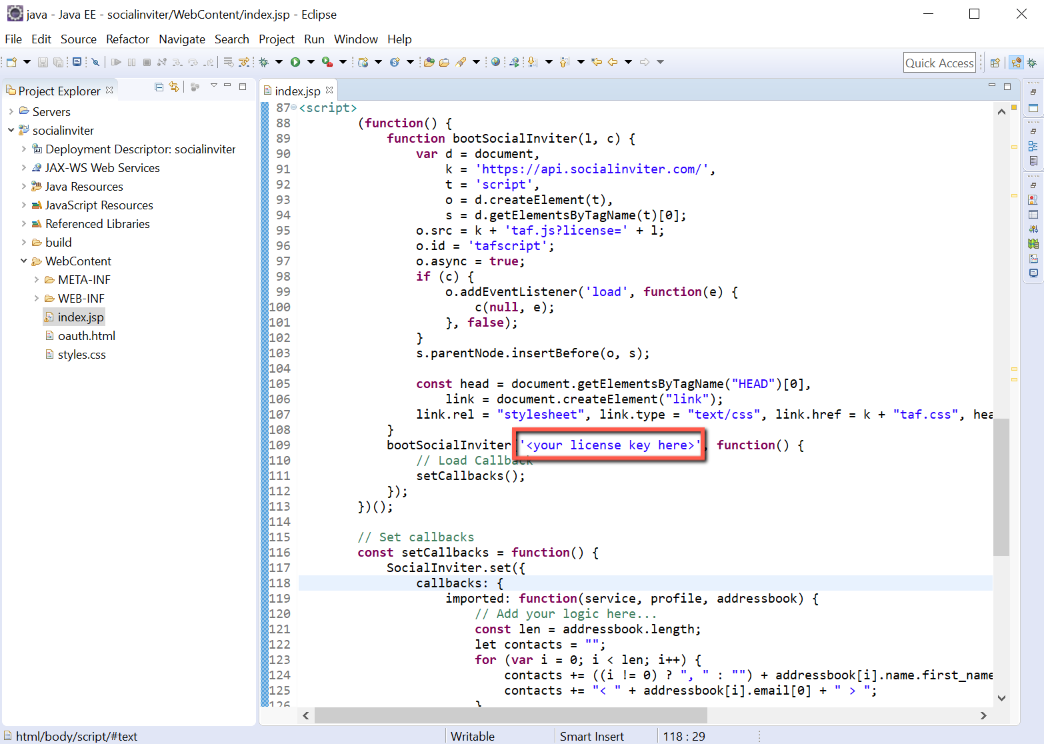Click Collapse All in Project Explorer

pyautogui.click(x=158, y=87)
